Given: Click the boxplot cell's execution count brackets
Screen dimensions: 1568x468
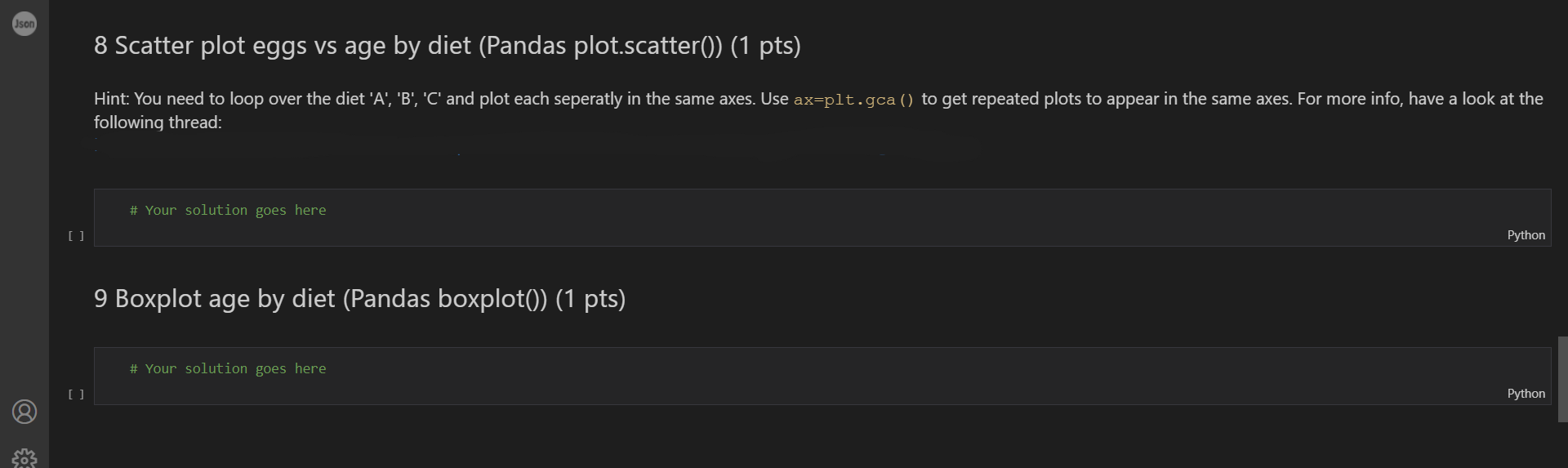Looking at the screenshot, I should pos(76,394).
